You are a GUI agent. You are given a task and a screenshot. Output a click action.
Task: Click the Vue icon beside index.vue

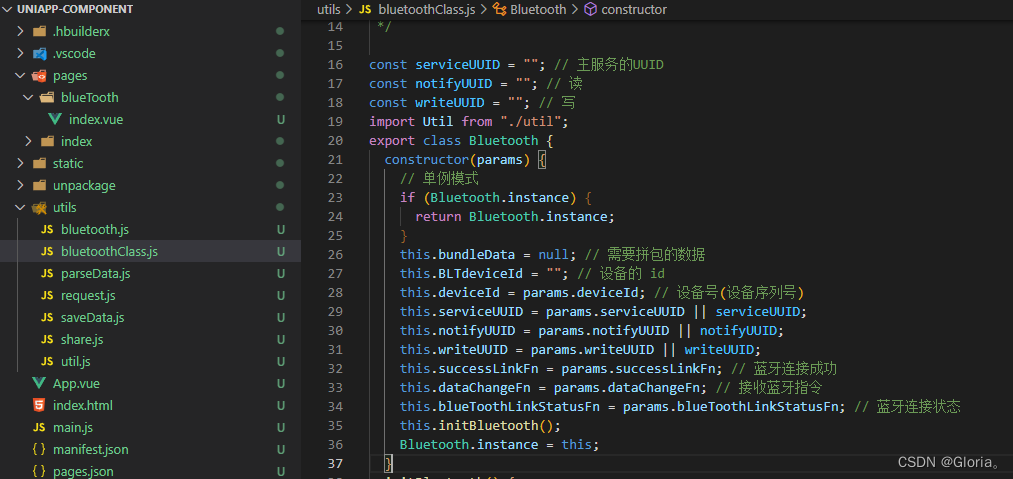55,119
